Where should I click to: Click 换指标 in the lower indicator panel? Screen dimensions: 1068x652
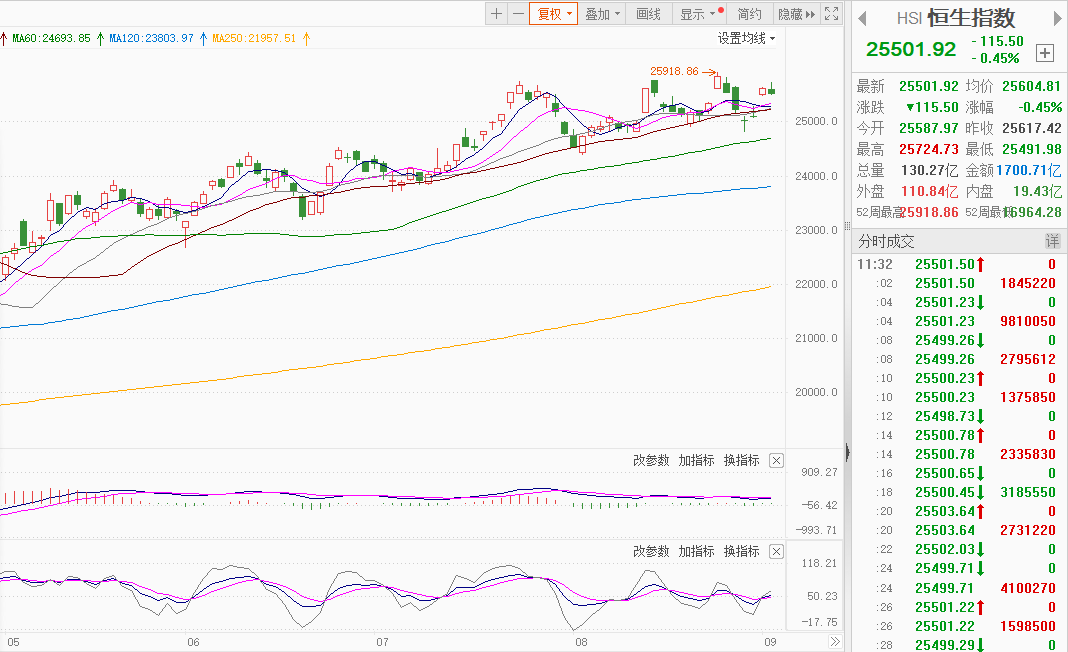[x=742, y=552]
